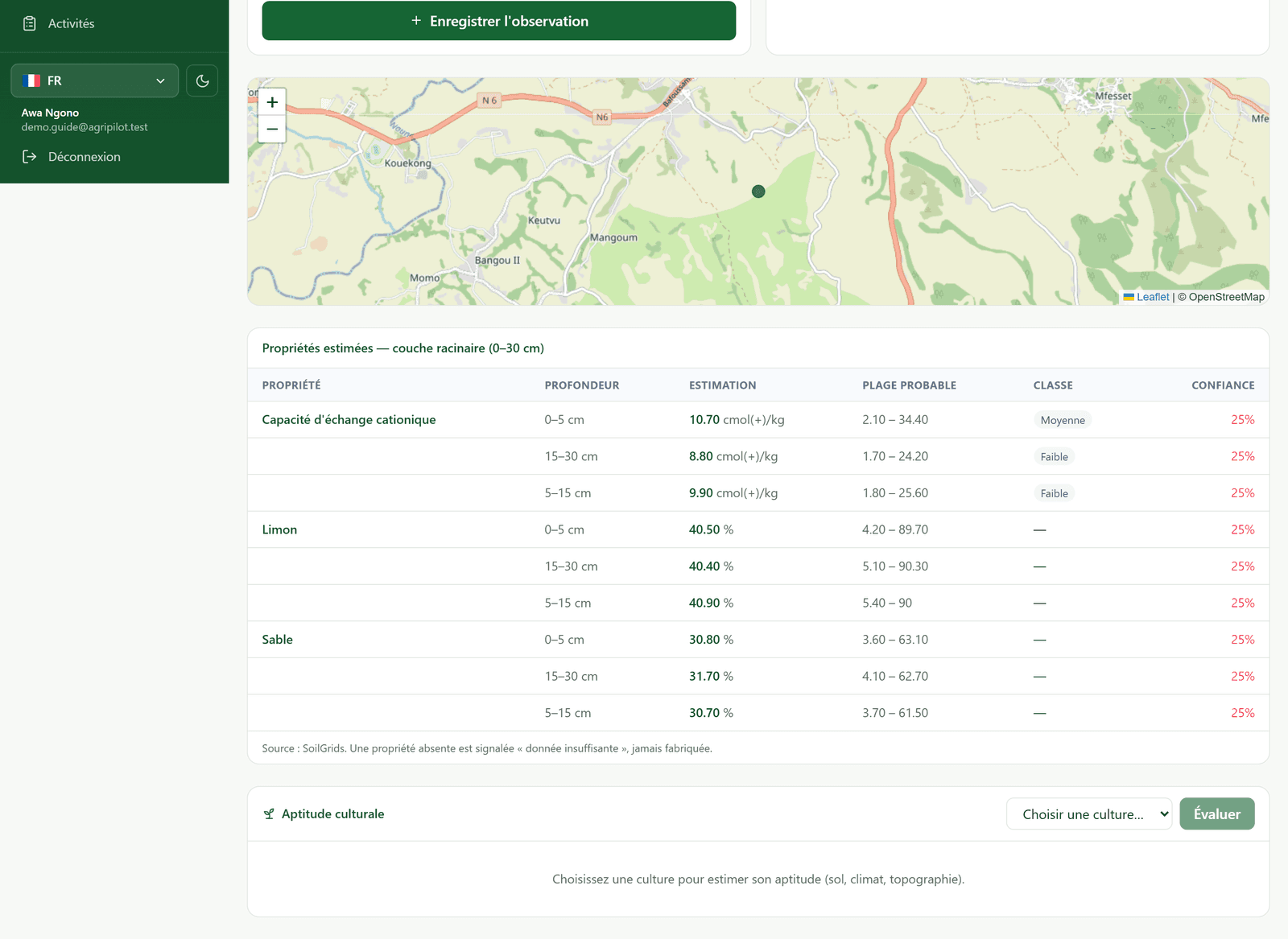Open the Leaflet attribution link

(x=1153, y=297)
